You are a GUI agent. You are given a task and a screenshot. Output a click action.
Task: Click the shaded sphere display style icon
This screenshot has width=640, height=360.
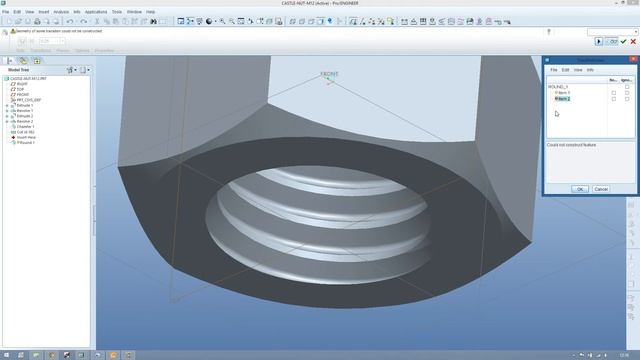pyautogui.click(x=209, y=21)
